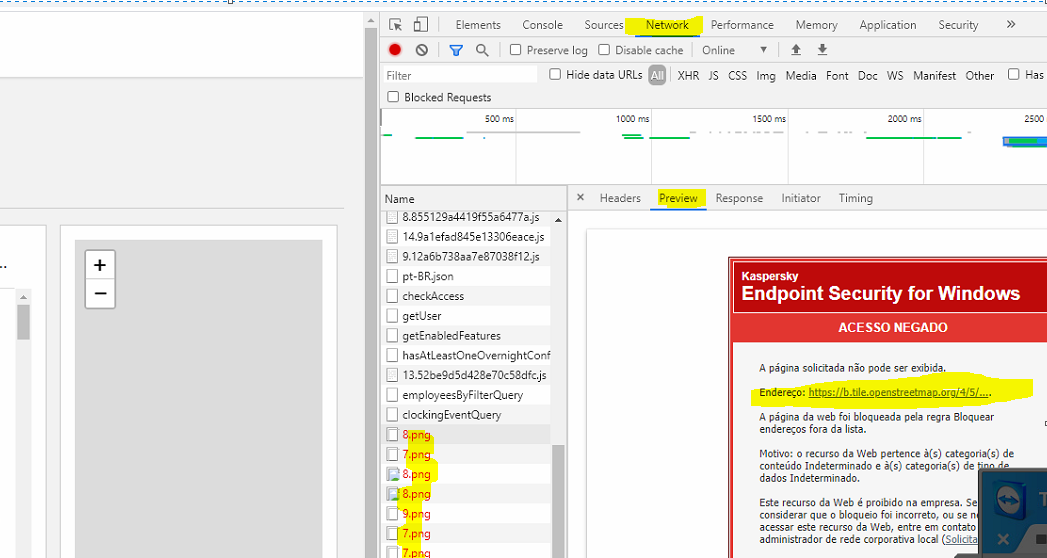Enable the Preserve log checkbox
The image size is (1047, 558).
pos(516,50)
